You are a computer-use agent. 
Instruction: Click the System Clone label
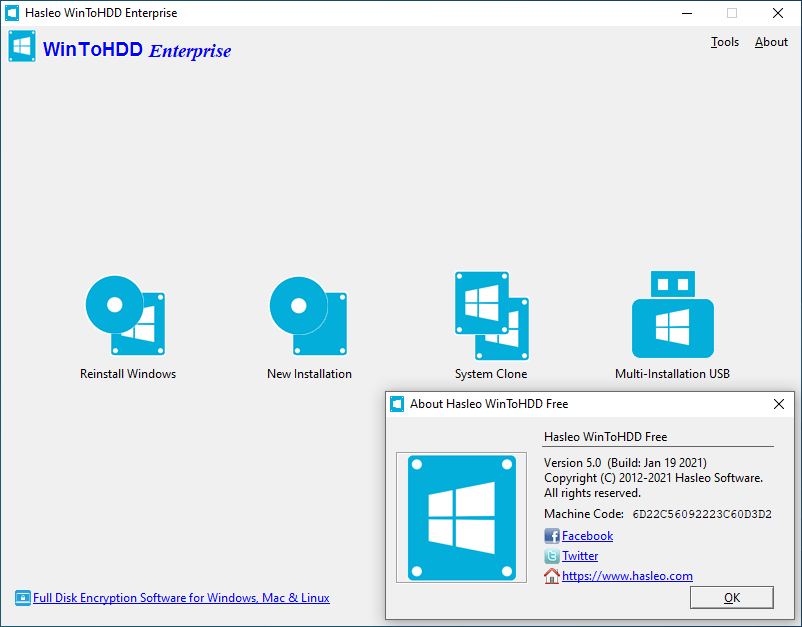click(x=491, y=374)
